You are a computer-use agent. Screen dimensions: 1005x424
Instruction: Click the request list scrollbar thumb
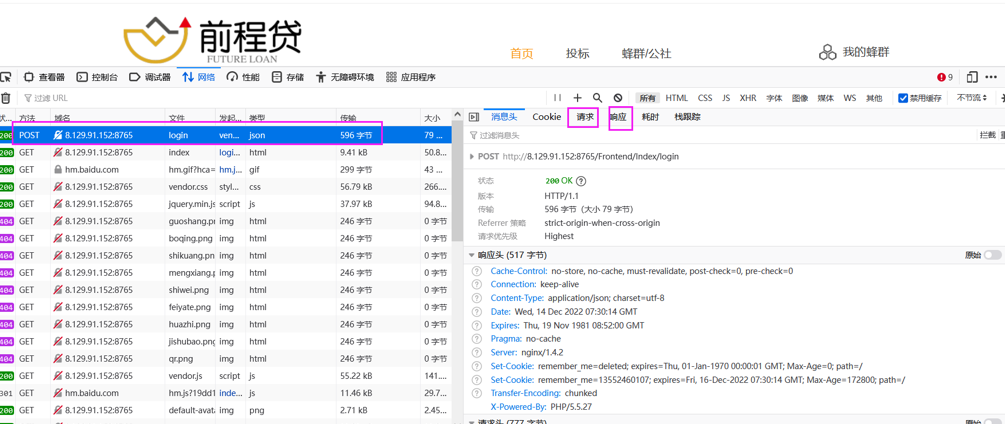tap(457, 179)
